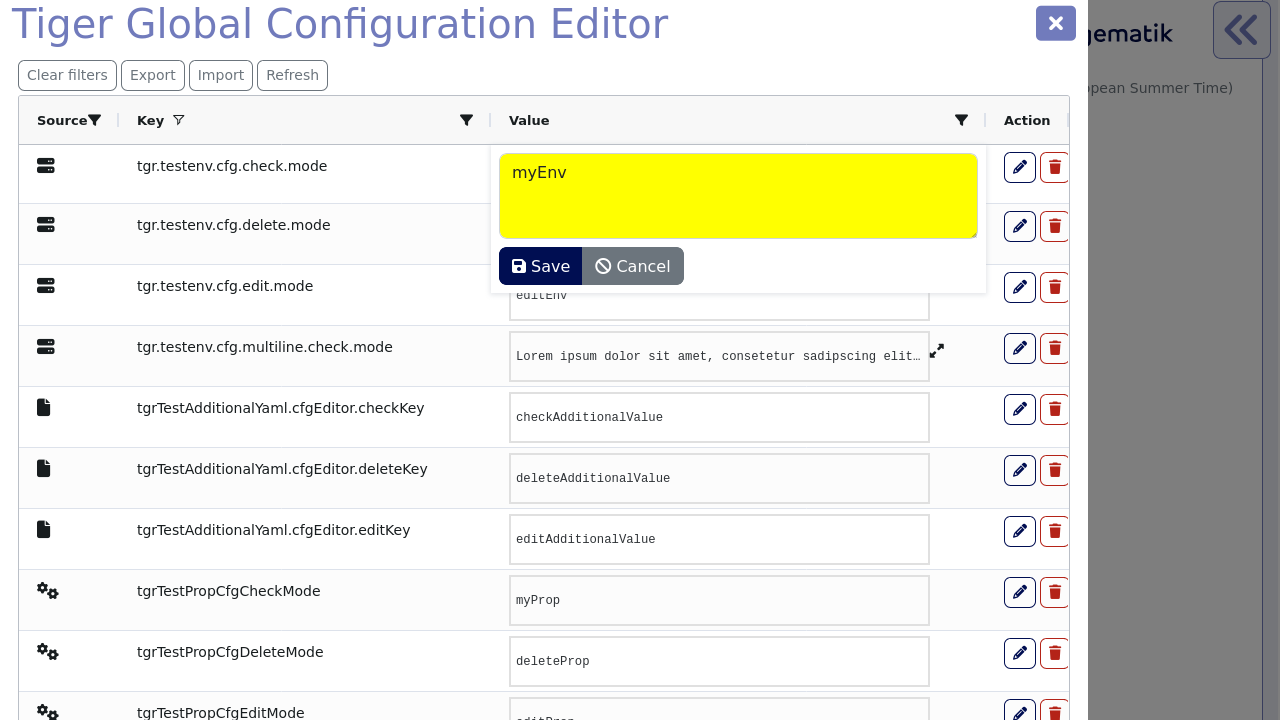The image size is (1280, 720).
Task: Open the Key column filter menu
Action: click(x=466, y=120)
